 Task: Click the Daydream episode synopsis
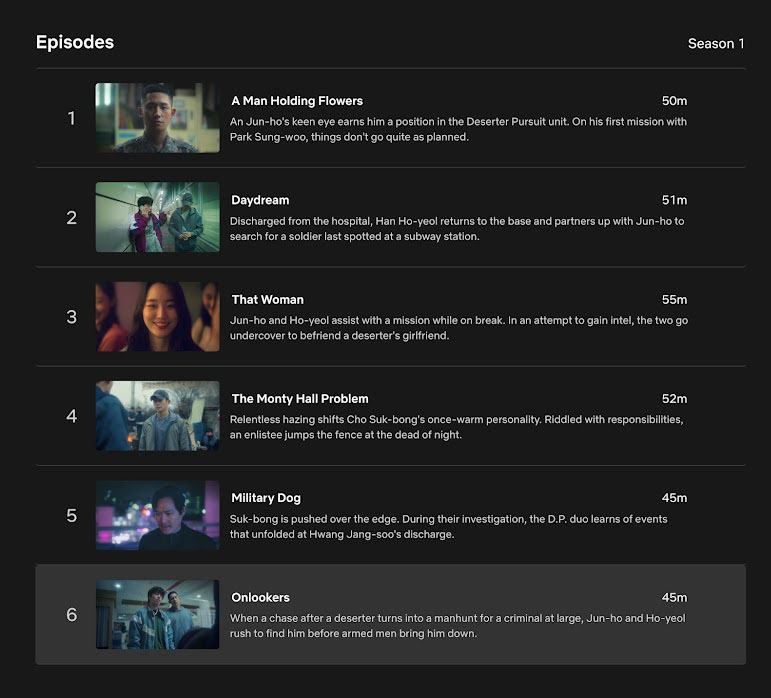457,229
